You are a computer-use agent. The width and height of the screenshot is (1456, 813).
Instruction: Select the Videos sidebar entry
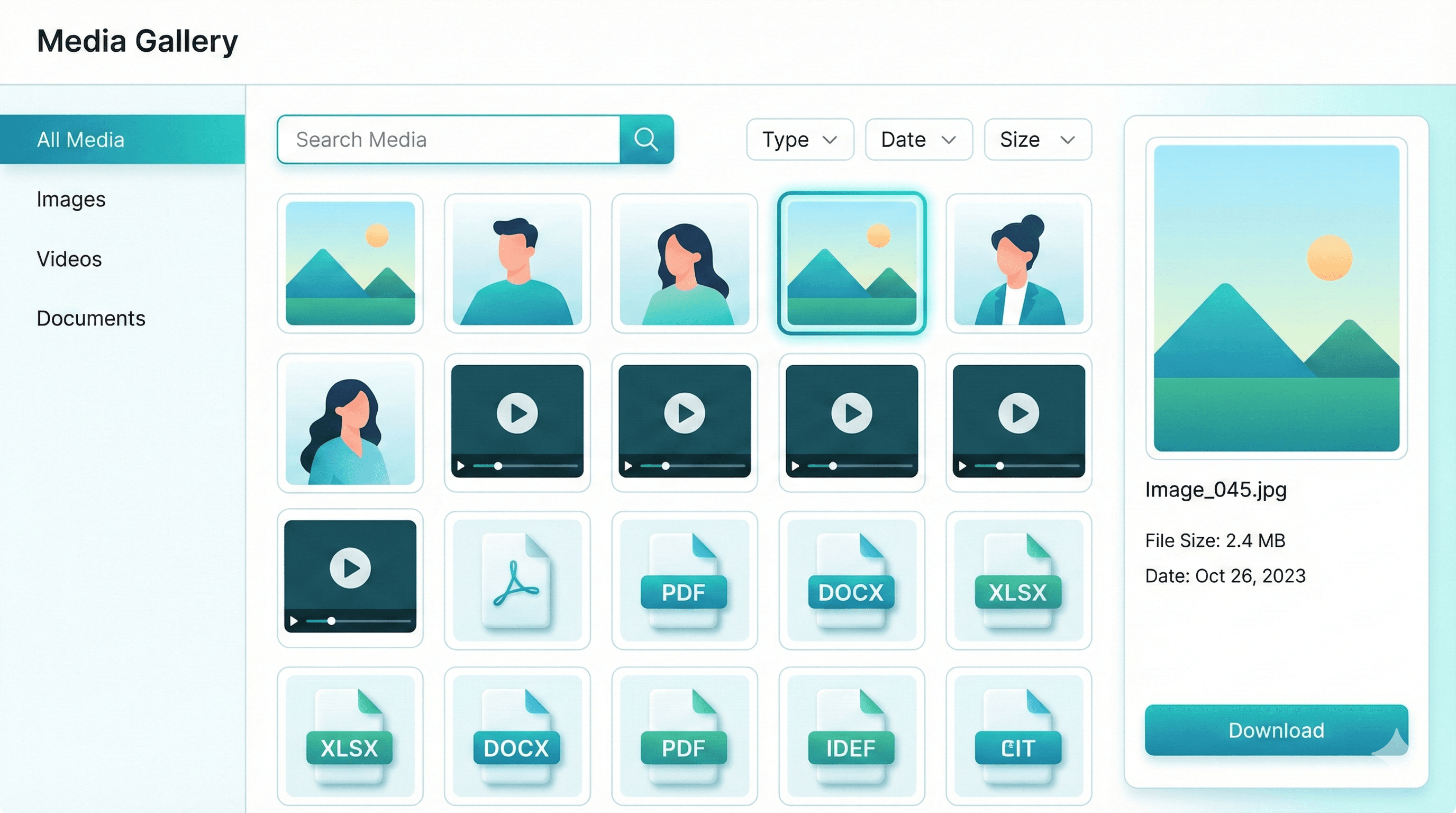click(69, 259)
